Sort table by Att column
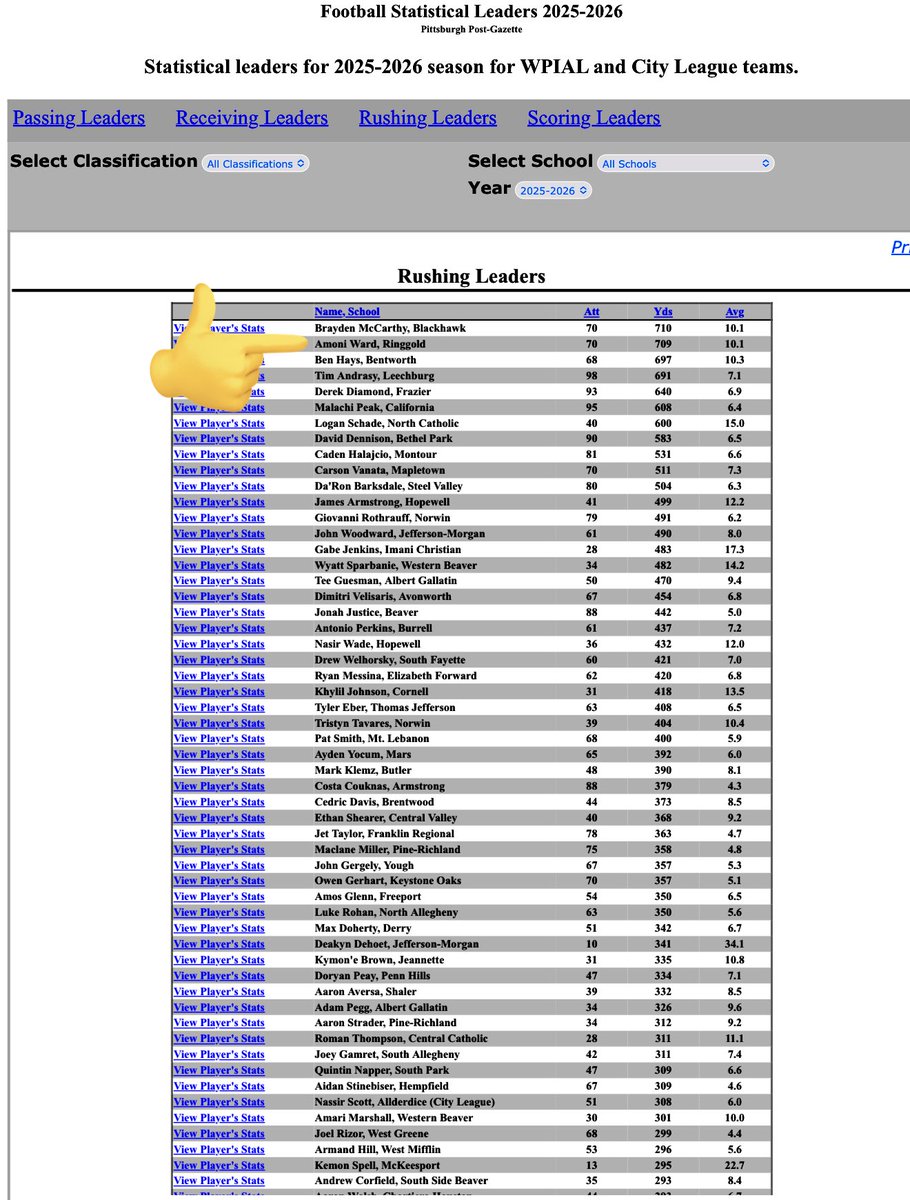Image resolution: width=910 pixels, height=1200 pixels. [592, 312]
